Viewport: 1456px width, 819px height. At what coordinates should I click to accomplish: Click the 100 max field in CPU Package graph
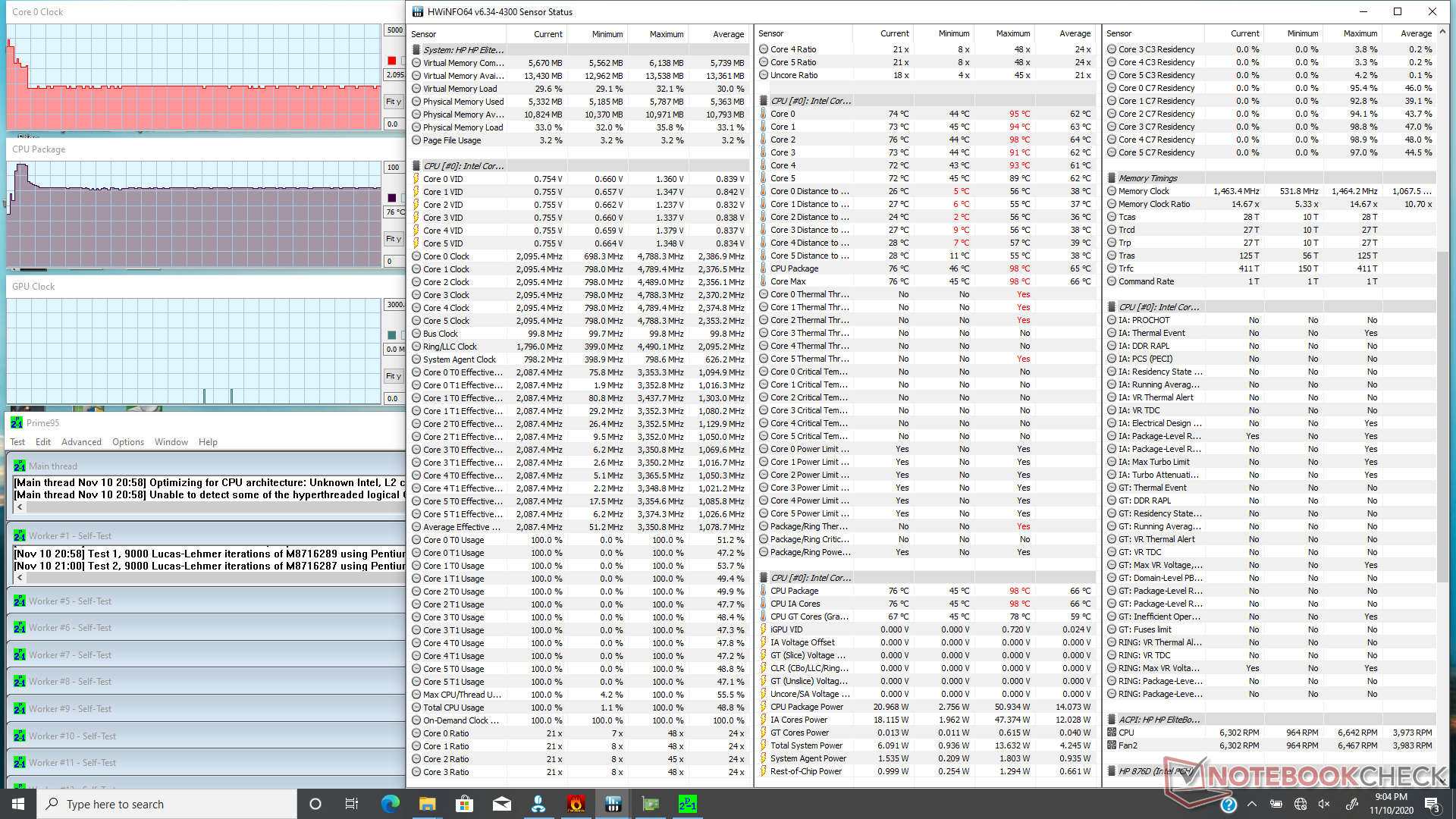point(394,168)
